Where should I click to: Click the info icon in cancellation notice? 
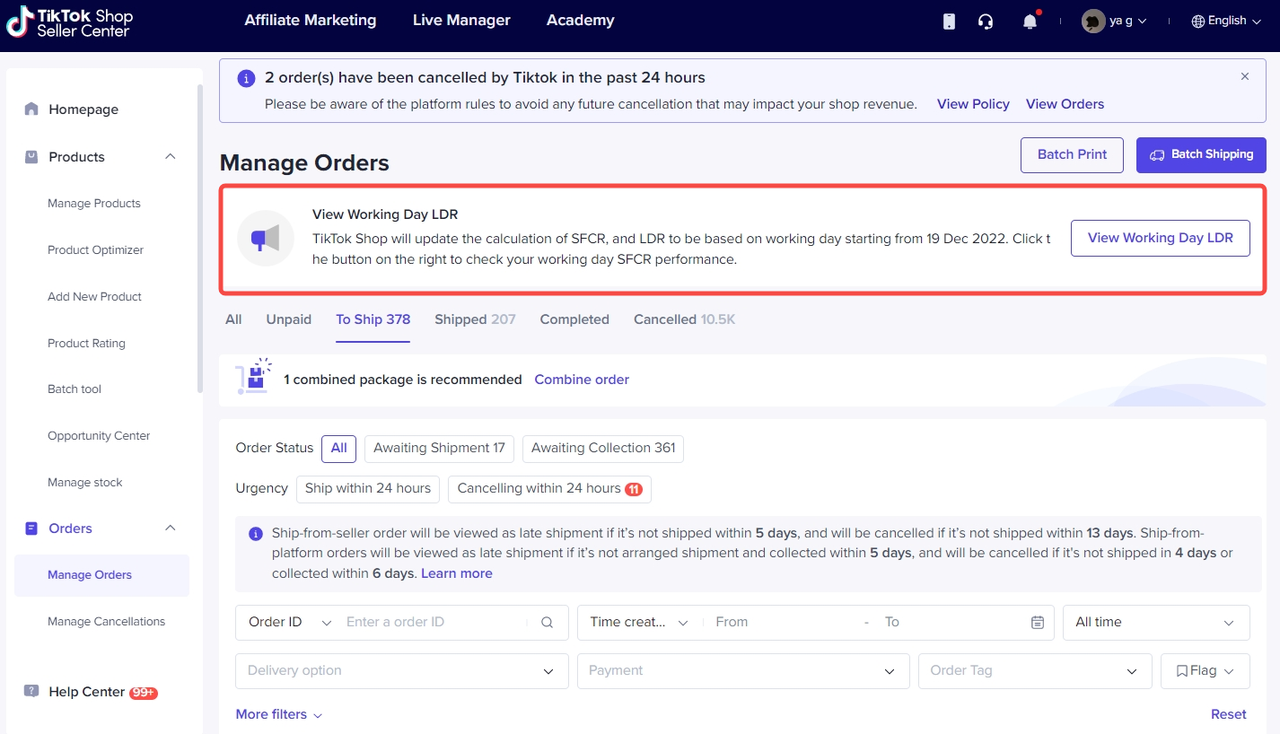tap(246, 78)
